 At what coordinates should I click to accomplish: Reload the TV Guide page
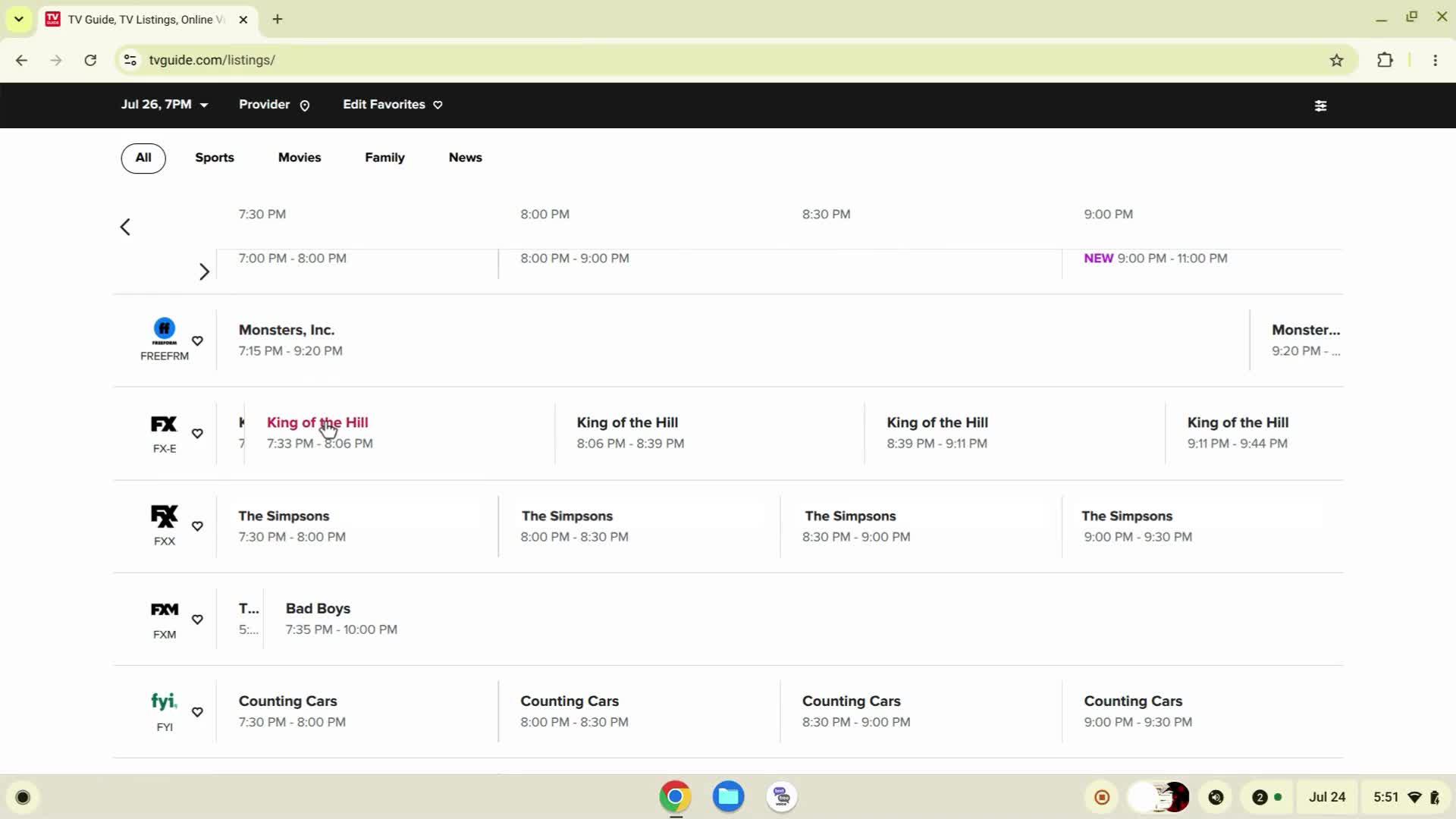[x=90, y=60]
